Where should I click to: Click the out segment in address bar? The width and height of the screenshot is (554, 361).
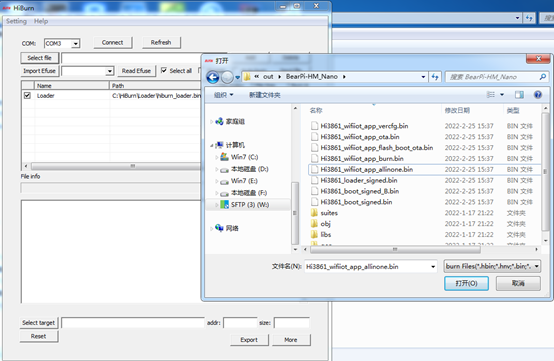click(x=268, y=77)
